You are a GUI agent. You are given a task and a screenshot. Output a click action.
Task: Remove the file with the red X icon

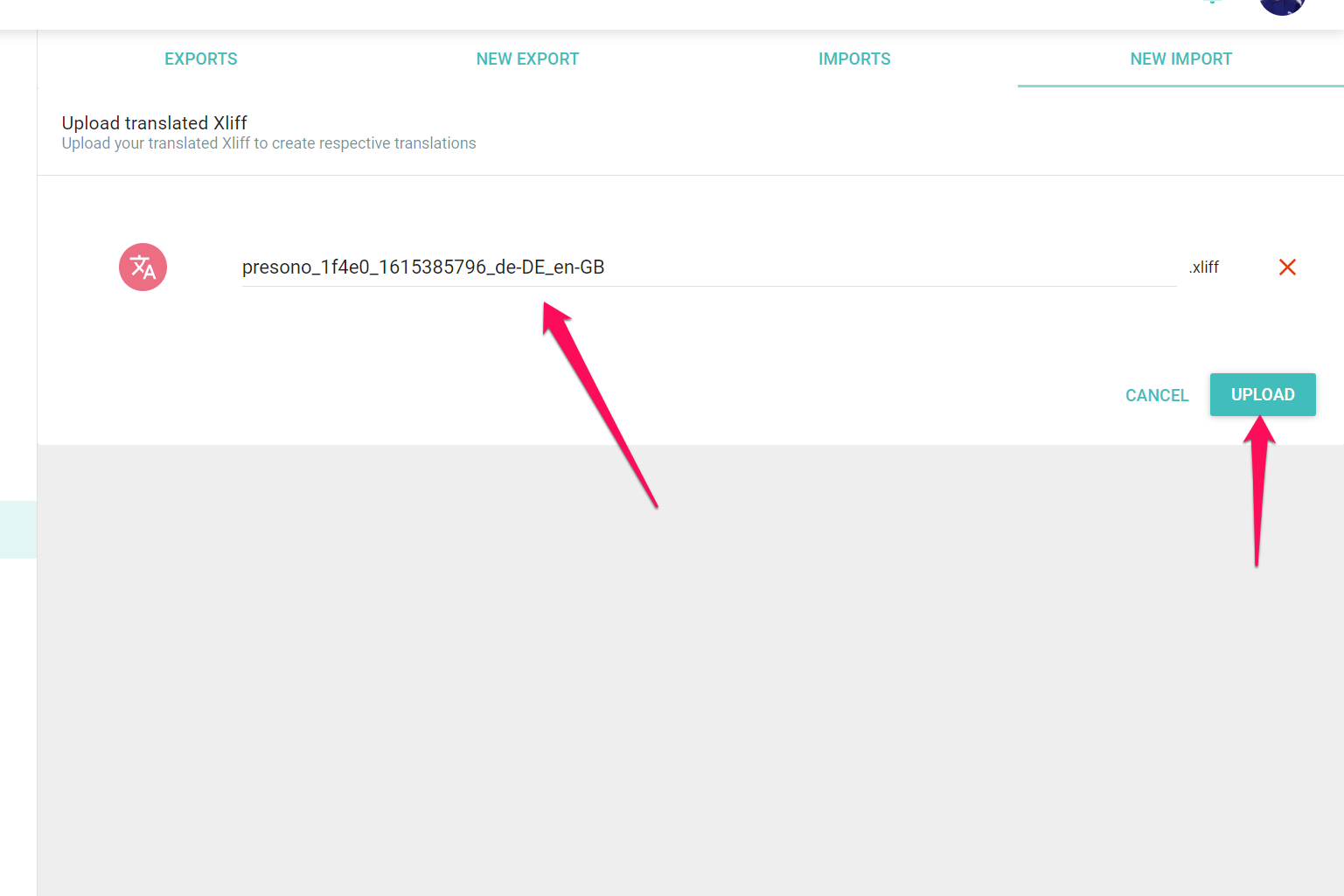point(1286,267)
